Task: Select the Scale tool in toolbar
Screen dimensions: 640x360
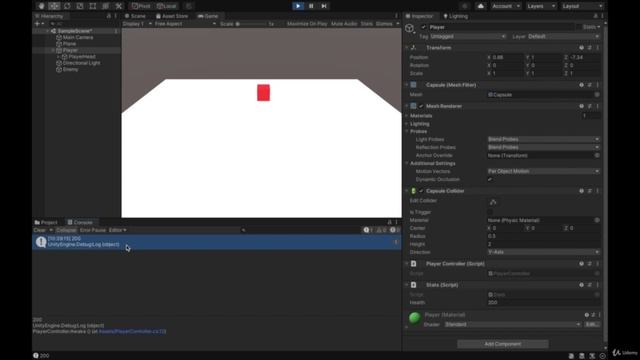Action: coord(80,6)
